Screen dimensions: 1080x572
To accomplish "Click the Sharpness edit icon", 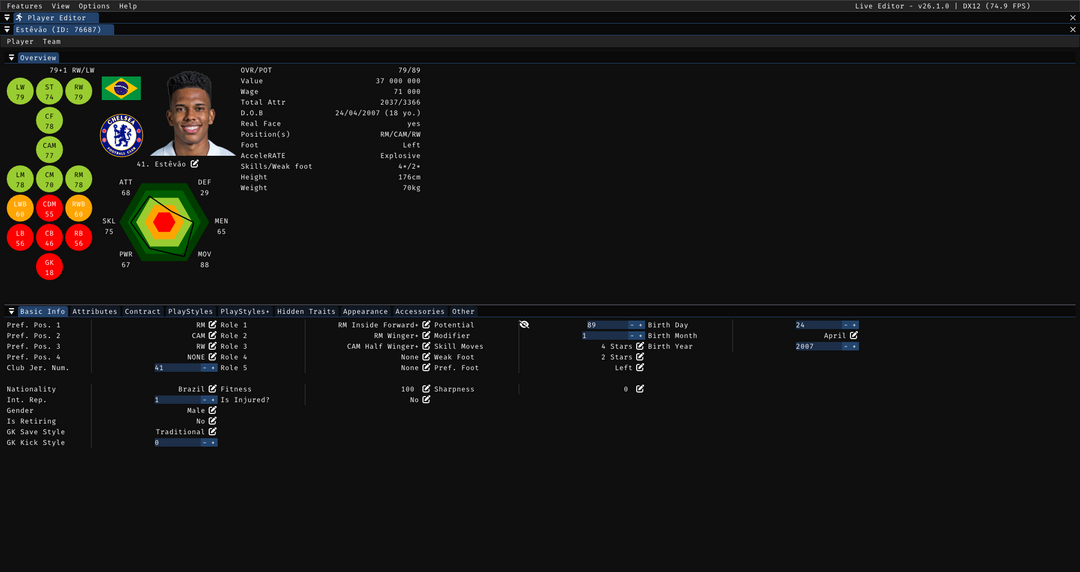I will click(x=640, y=389).
